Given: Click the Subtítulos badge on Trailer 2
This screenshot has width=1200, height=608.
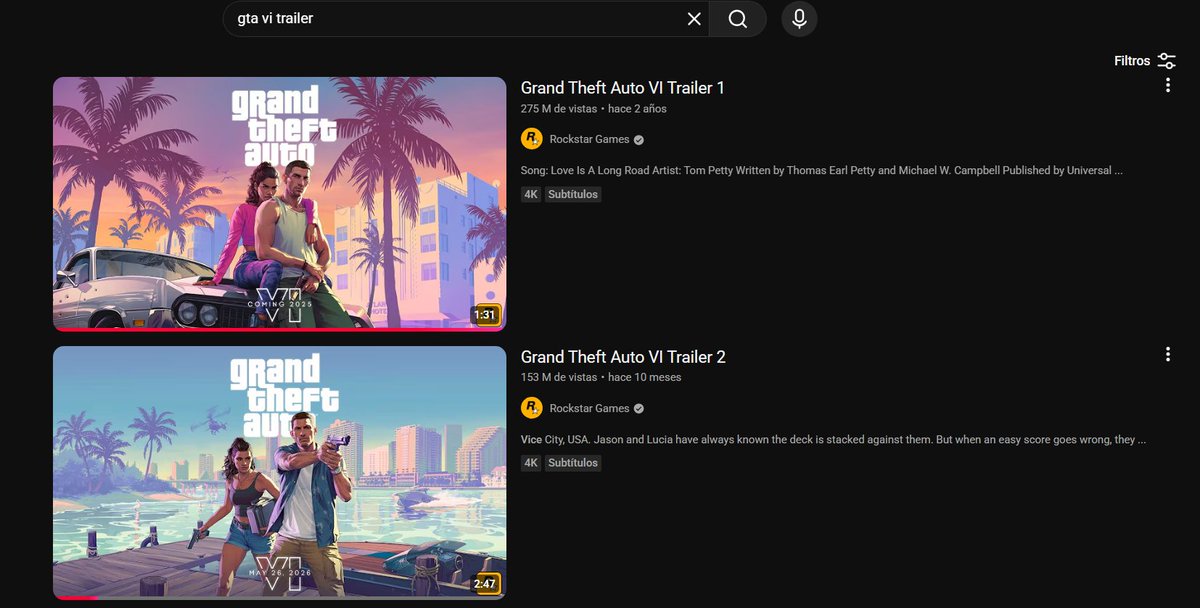Looking at the screenshot, I should click(x=573, y=463).
